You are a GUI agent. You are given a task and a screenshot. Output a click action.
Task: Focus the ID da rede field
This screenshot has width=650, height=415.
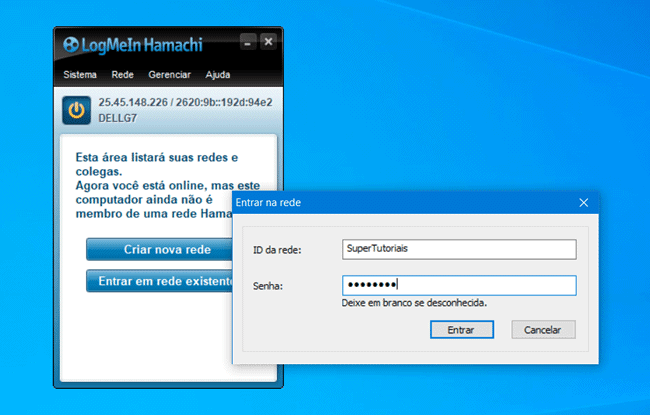[x=458, y=249]
